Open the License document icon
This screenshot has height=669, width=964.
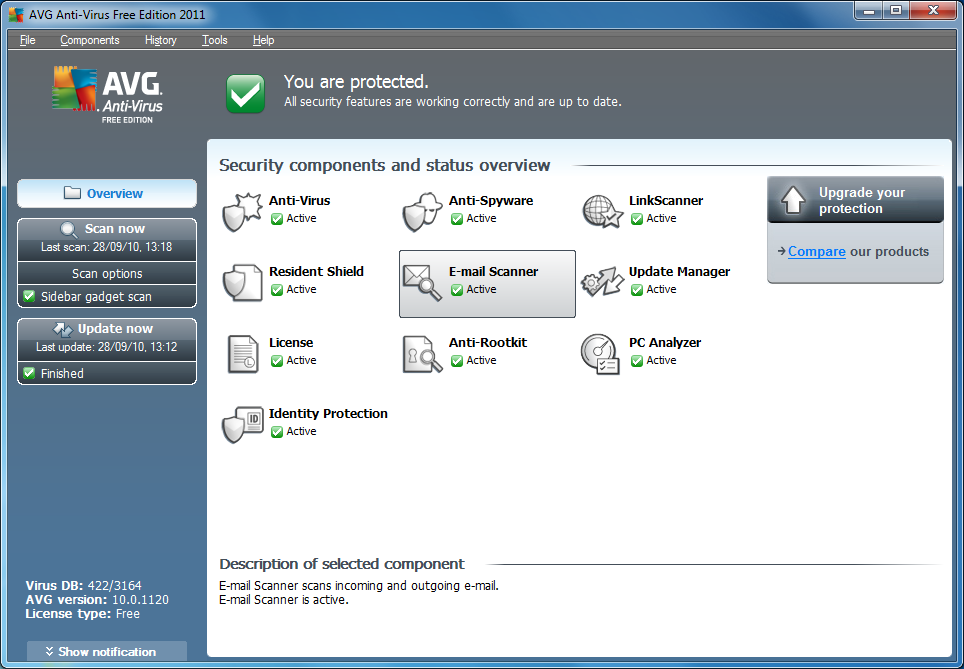pyautogui.click(x=243, y=354)
